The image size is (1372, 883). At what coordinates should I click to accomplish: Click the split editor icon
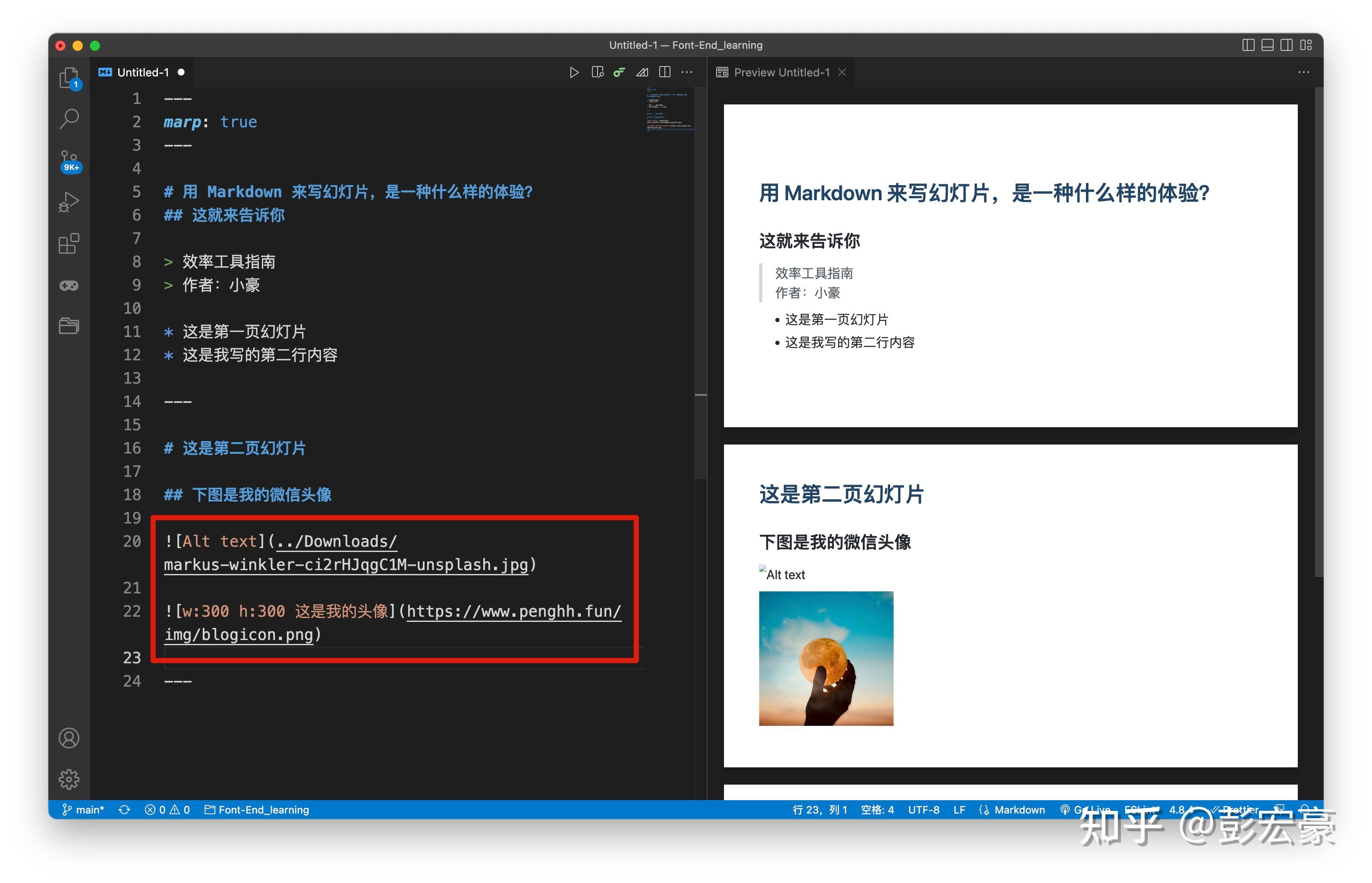665,72
